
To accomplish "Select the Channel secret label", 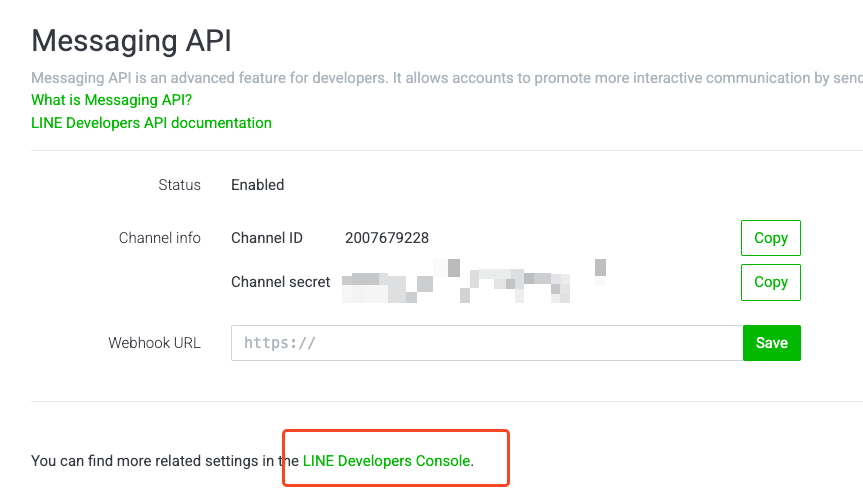I will tap(281, 282).
